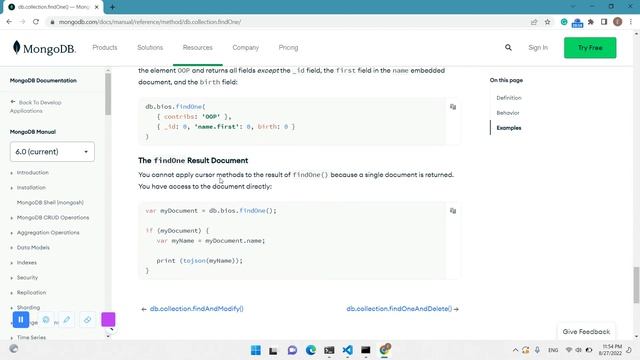Open the Products menu
The width and height of the screenshot is (640, 360).
click(104, 48)
